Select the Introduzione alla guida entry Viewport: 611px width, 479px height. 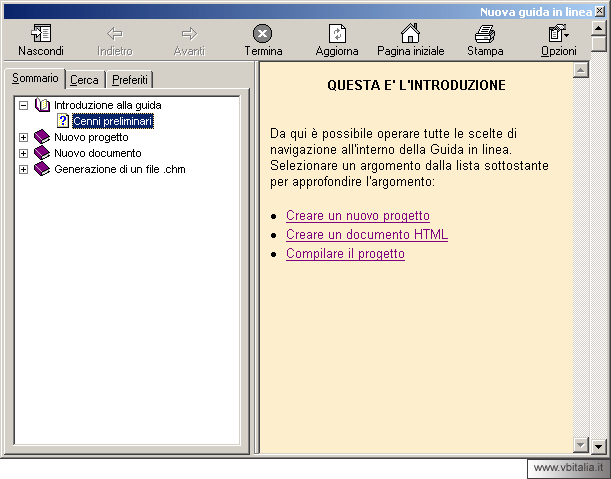[108, 105]
